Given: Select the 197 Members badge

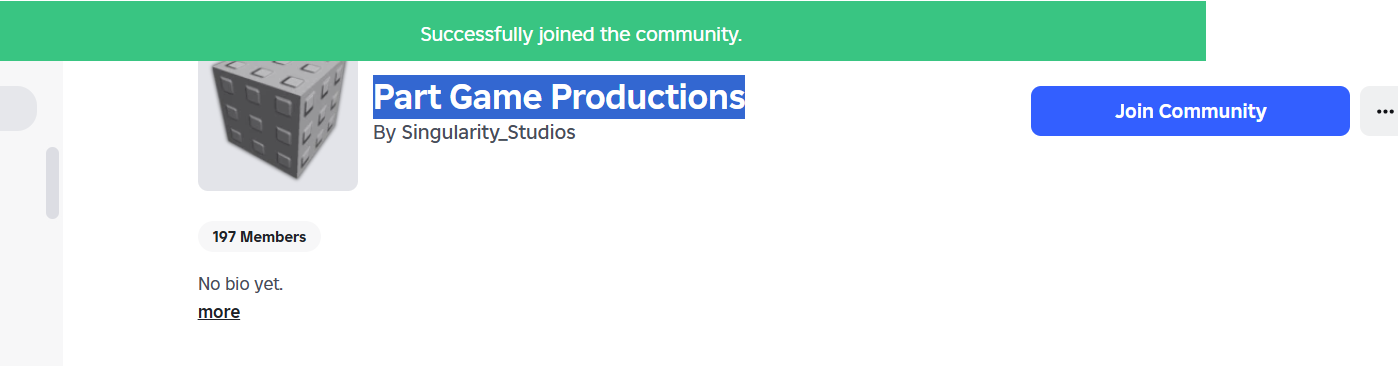Looking at the screenshot, I should pyautogui.click(x=259, y=237).
